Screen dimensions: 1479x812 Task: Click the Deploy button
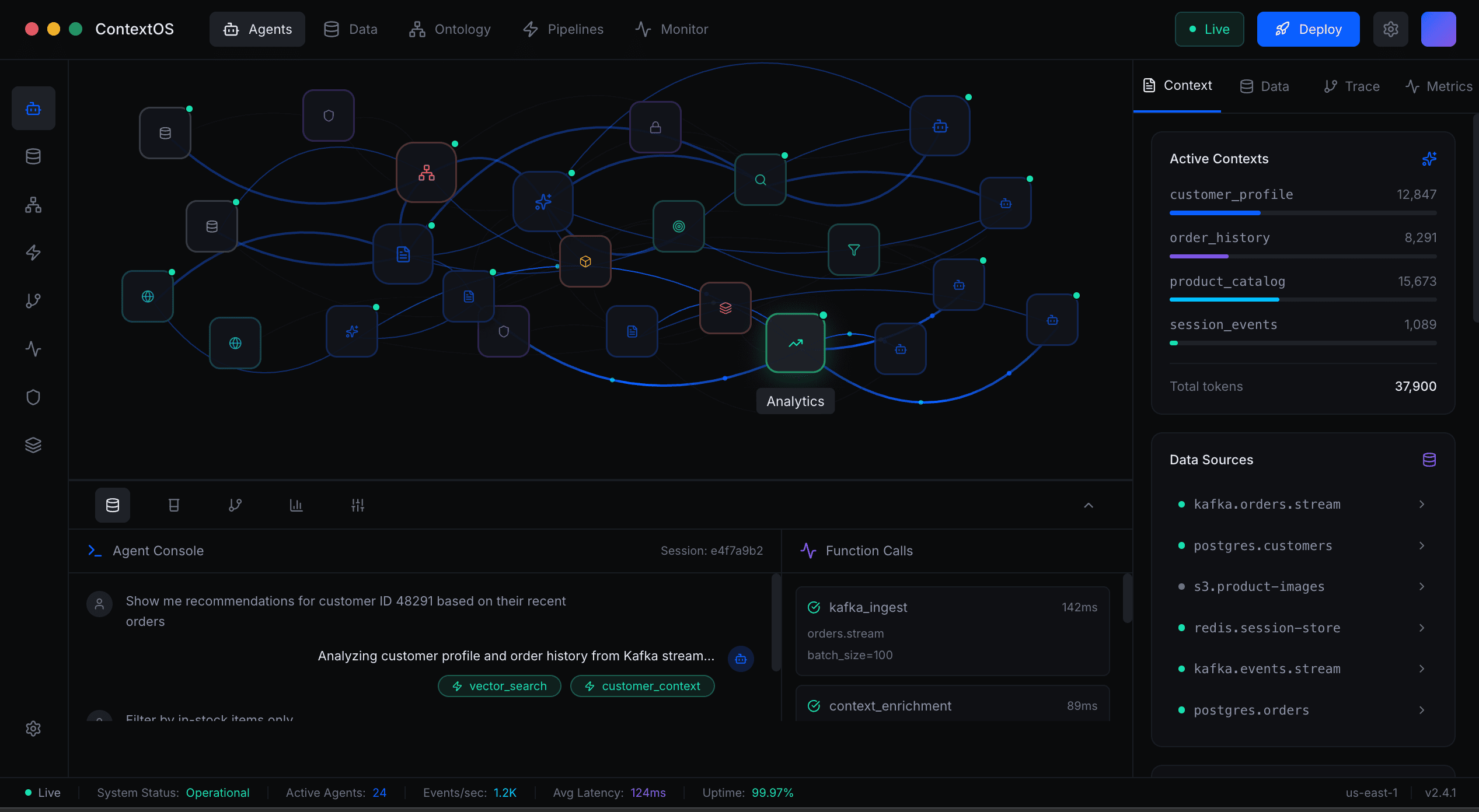[1308, 29]
